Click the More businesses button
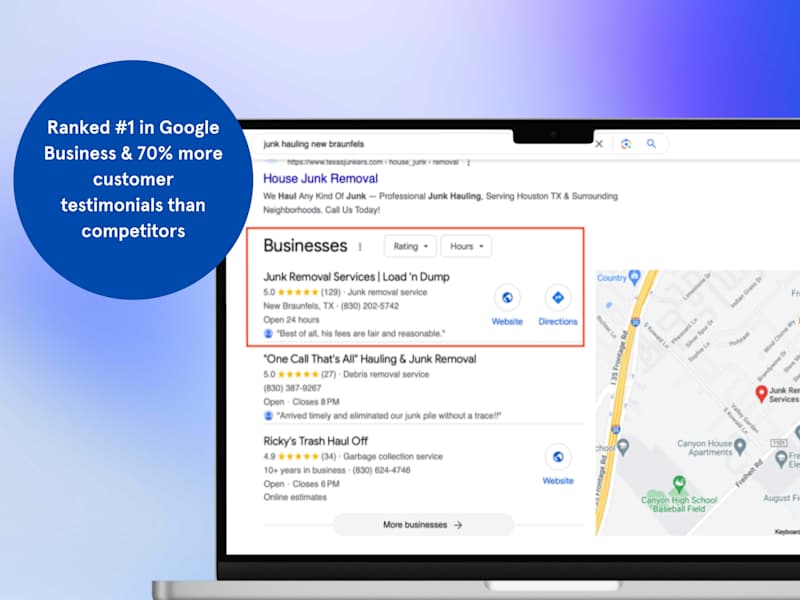The image size is (800, 600). coord(423,524)
